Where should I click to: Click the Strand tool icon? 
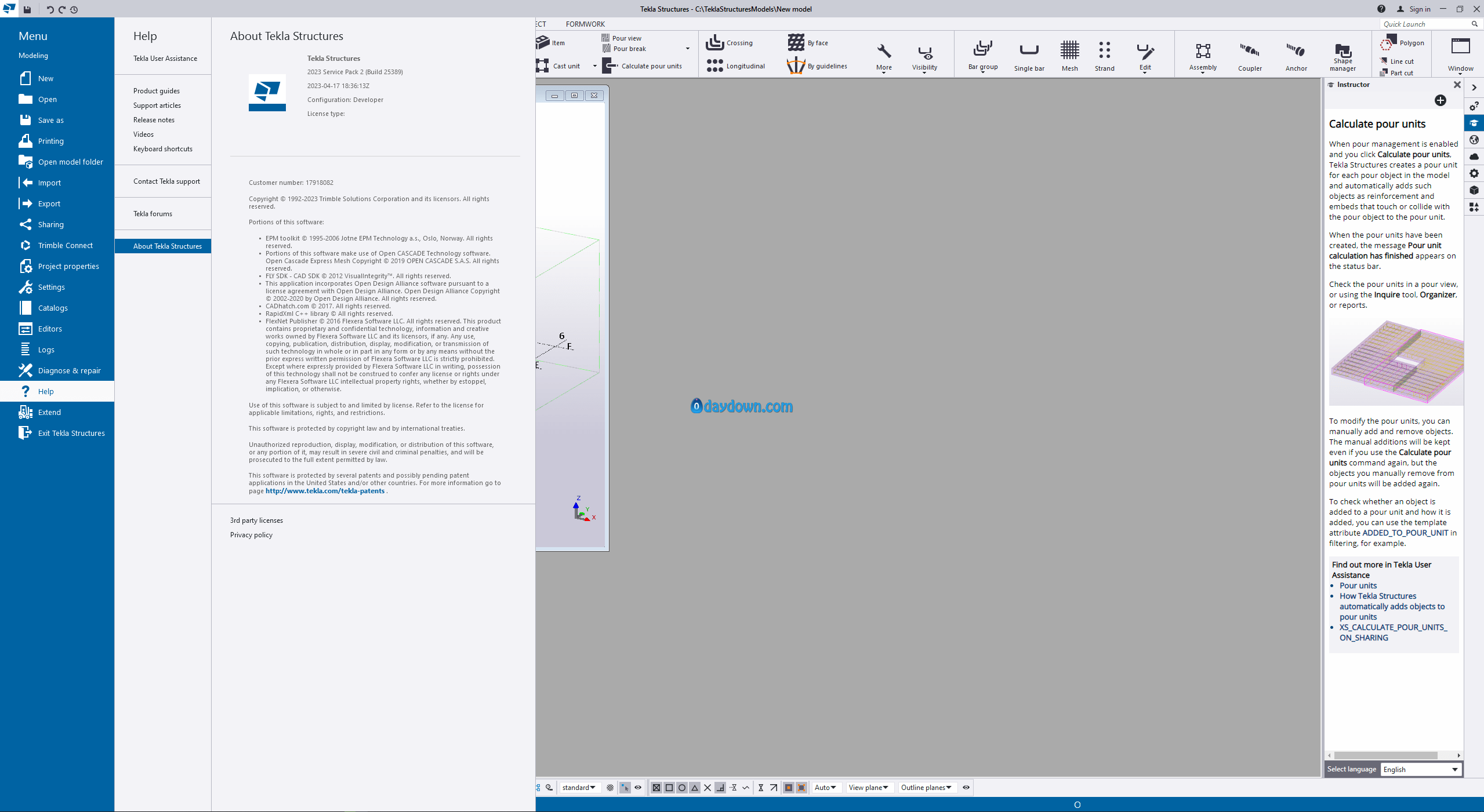[1104, 51]
